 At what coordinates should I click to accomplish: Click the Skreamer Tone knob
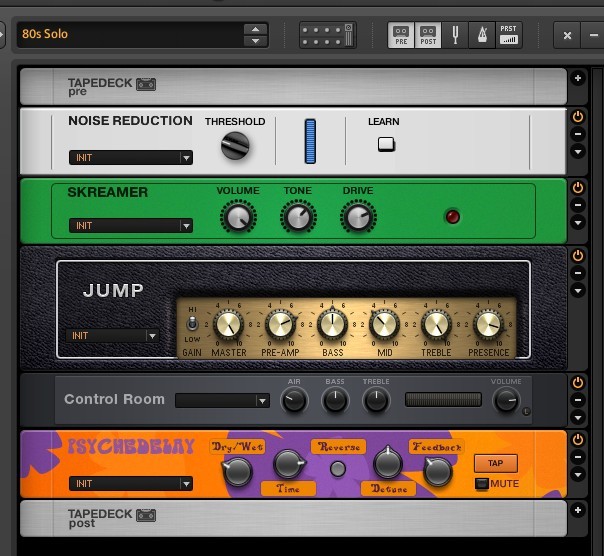coord(298,217)
